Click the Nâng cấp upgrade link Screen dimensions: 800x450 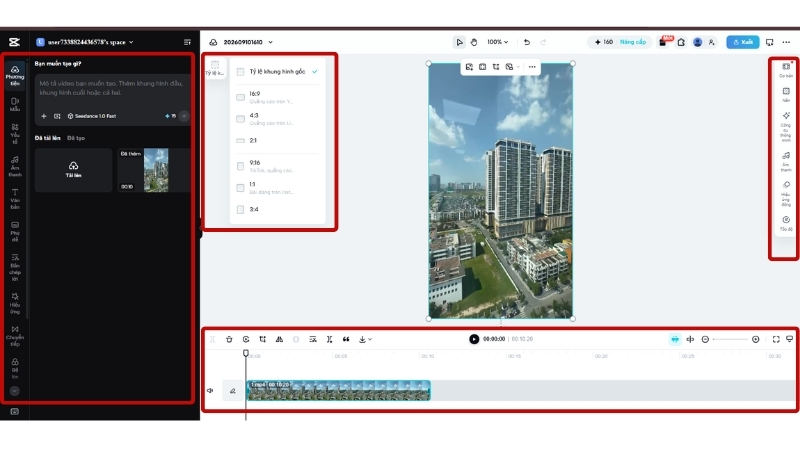(633, 42)
